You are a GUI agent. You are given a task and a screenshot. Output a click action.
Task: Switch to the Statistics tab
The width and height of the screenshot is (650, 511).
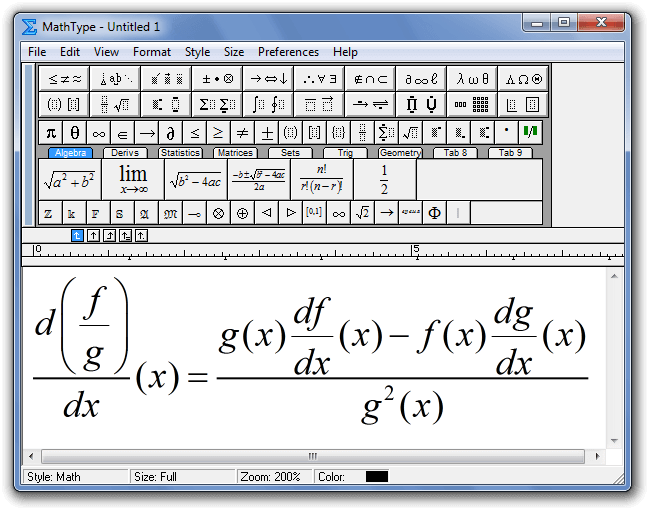[x=180, y=153]
